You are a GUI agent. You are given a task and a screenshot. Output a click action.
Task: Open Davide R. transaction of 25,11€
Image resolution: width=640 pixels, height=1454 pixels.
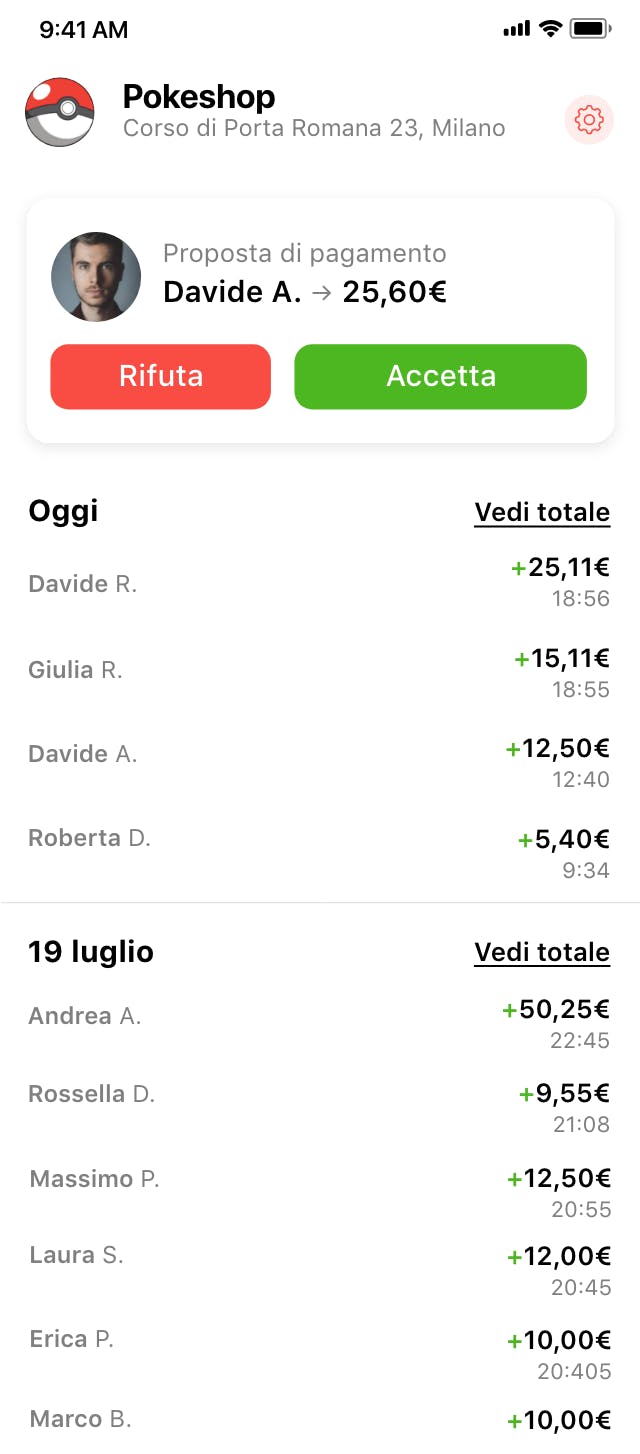(319, 583)
